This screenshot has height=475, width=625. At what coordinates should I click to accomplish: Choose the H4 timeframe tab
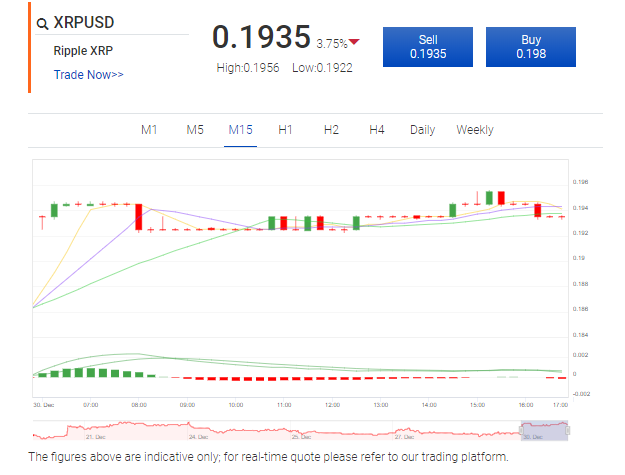pos(376,130)
